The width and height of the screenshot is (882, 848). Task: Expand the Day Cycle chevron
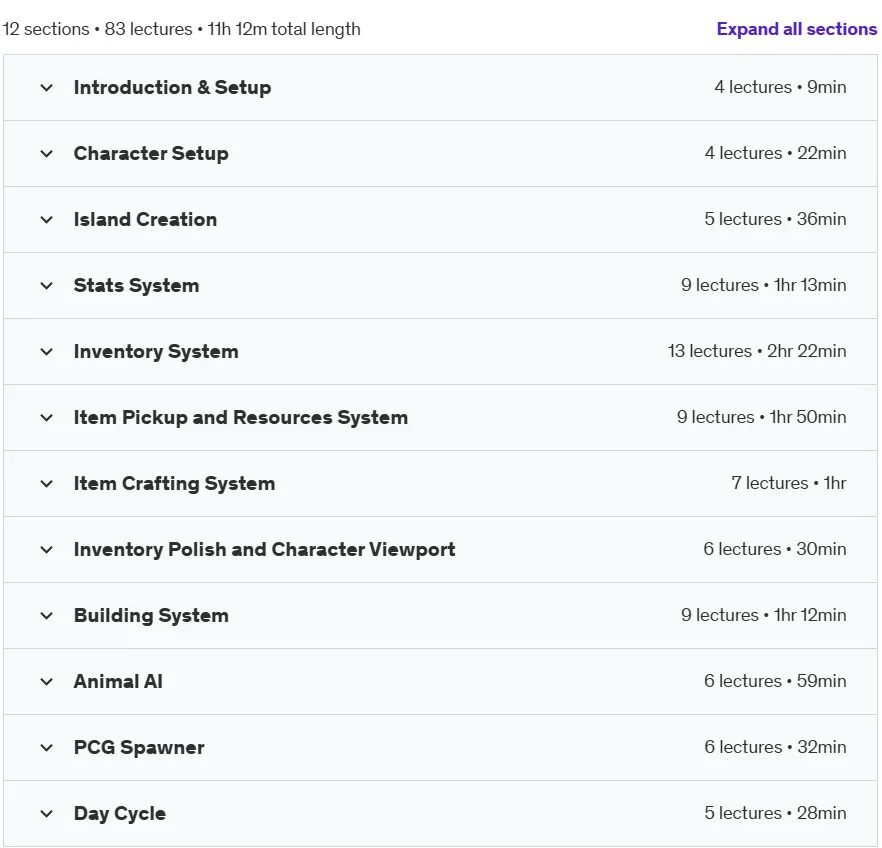point(47,814)
